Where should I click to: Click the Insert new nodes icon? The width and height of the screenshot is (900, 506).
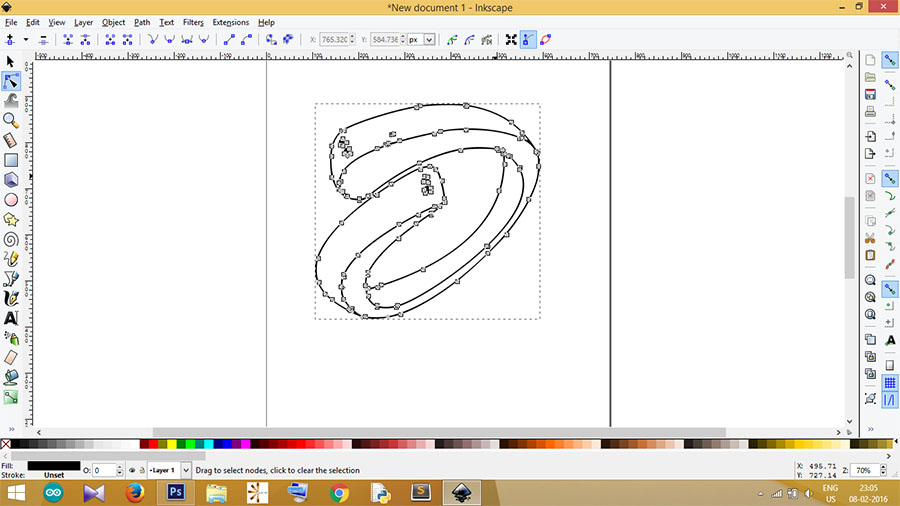click(10, 40)
